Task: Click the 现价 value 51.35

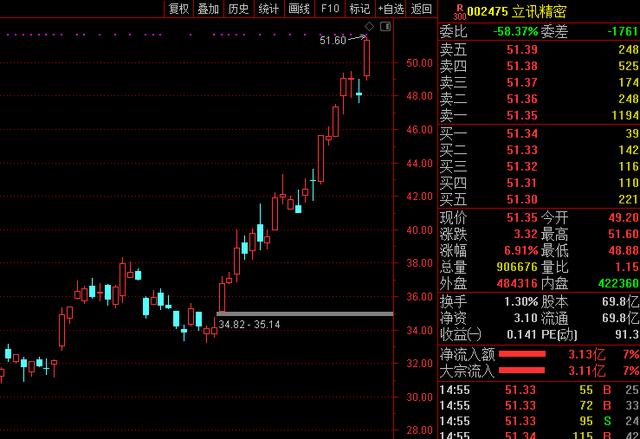Action: point(522,217)
